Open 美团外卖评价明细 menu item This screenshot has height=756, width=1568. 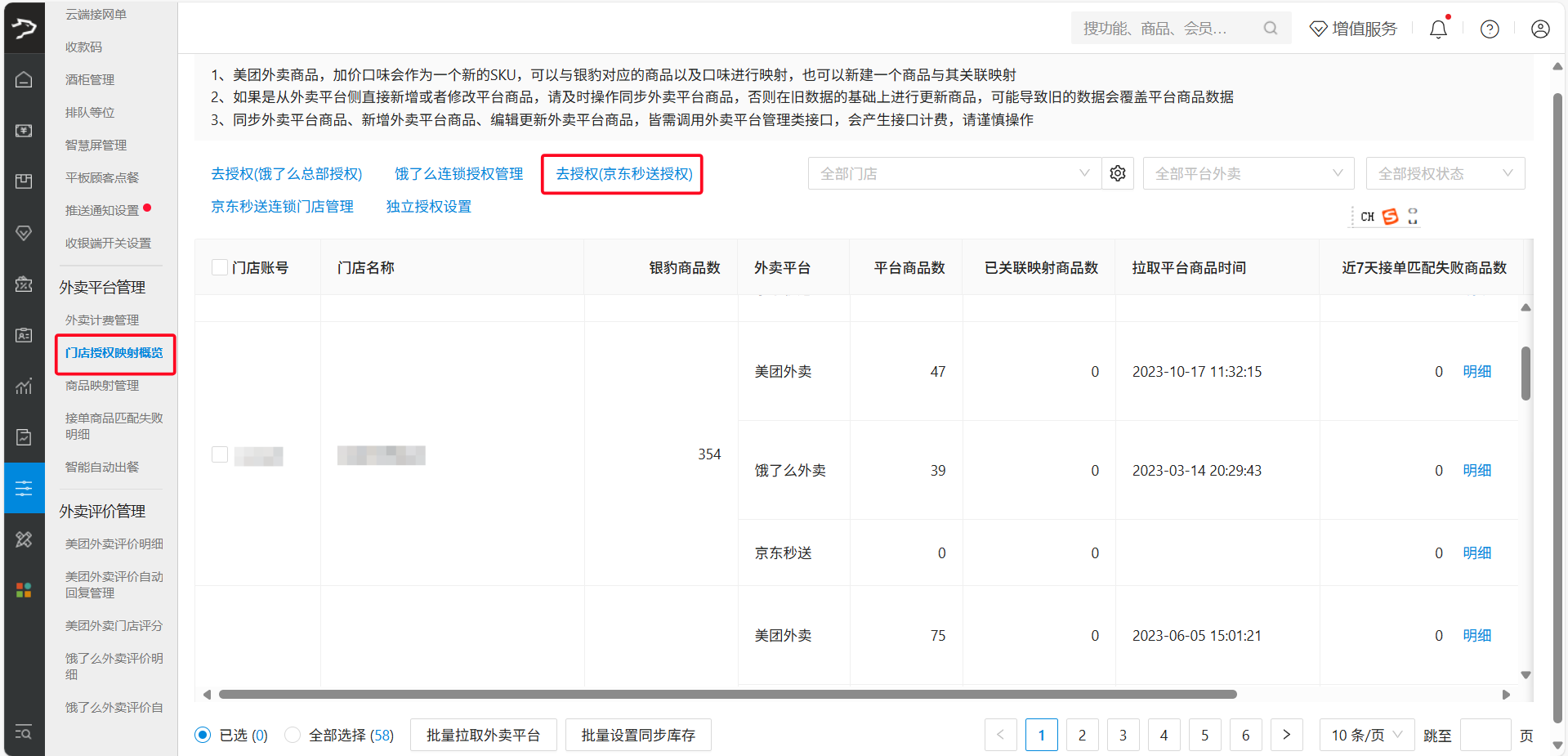[114, 544]
